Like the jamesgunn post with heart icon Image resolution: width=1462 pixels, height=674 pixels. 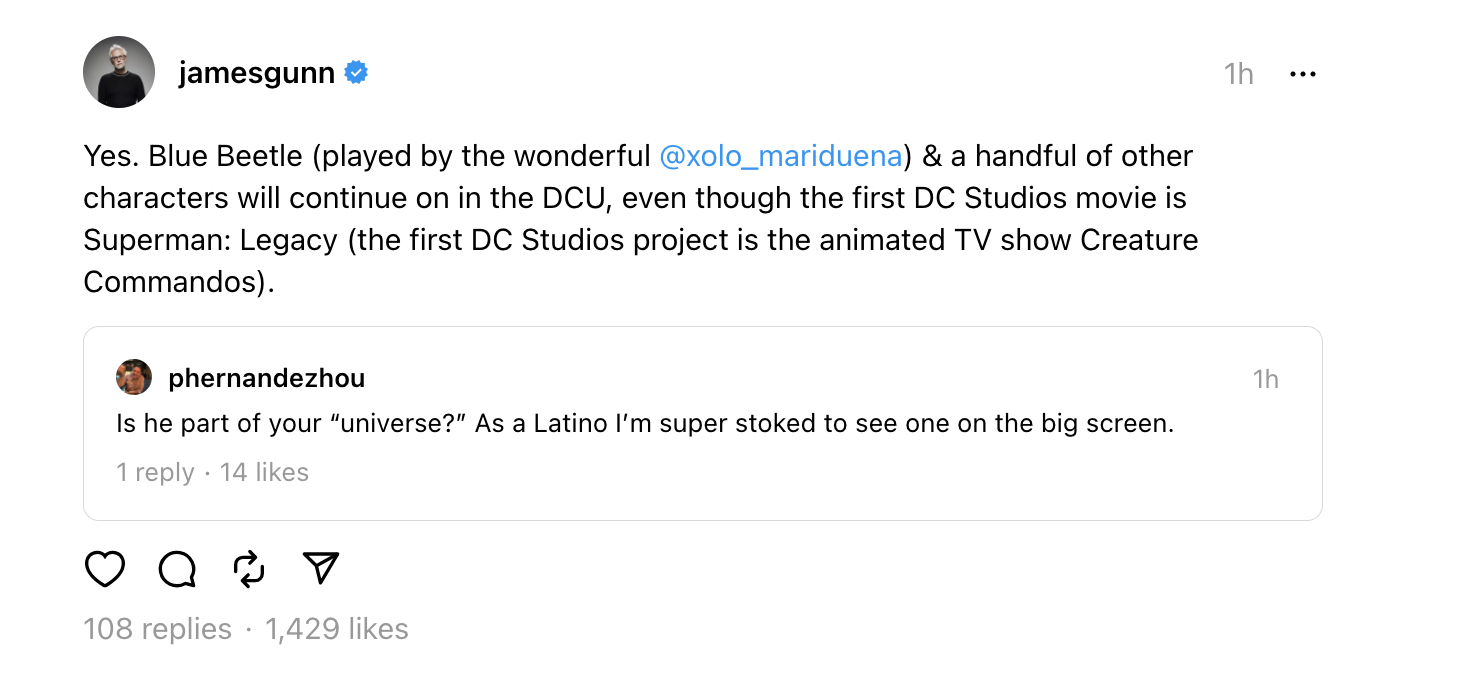[x=105, y=569]
